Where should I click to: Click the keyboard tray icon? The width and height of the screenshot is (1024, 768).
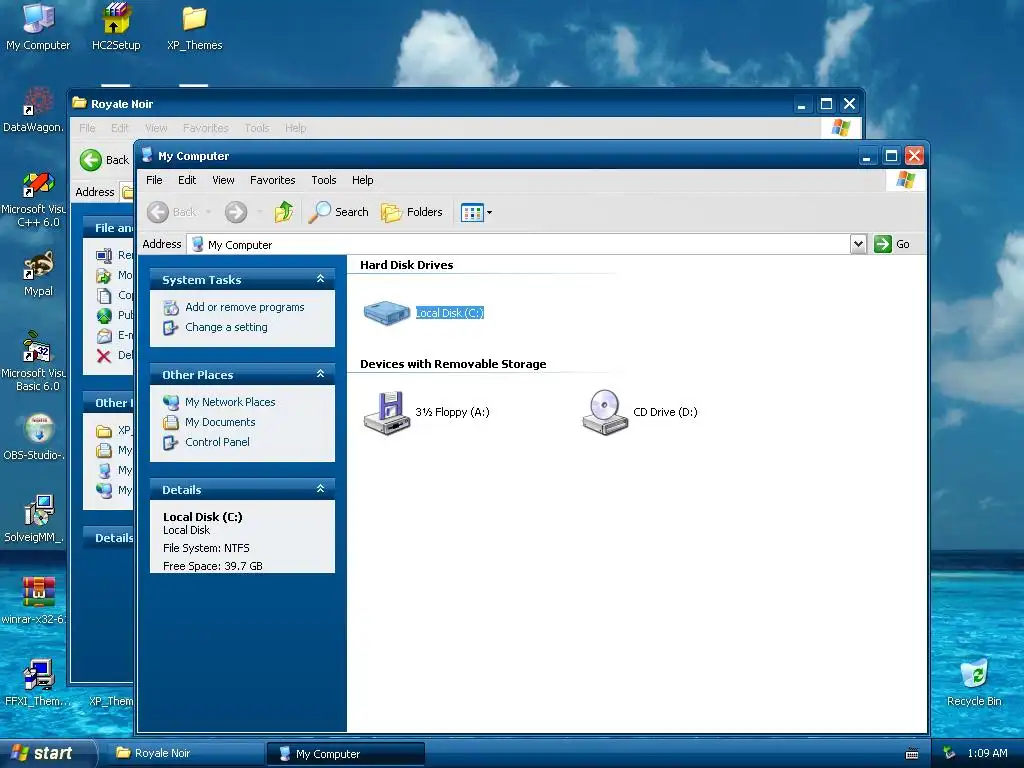(912, 754)
